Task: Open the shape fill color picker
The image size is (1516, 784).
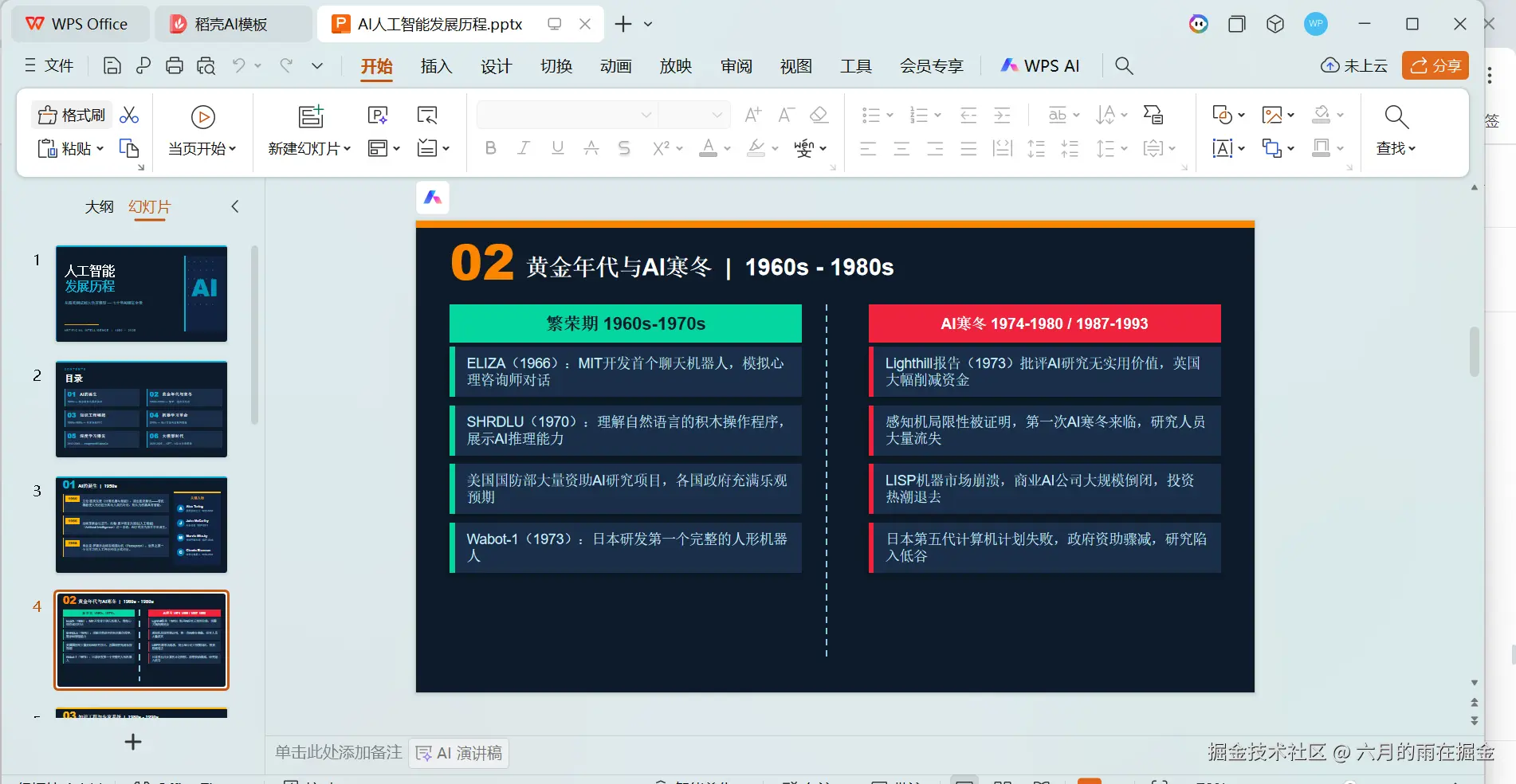Action: [x=1340, y=116]
